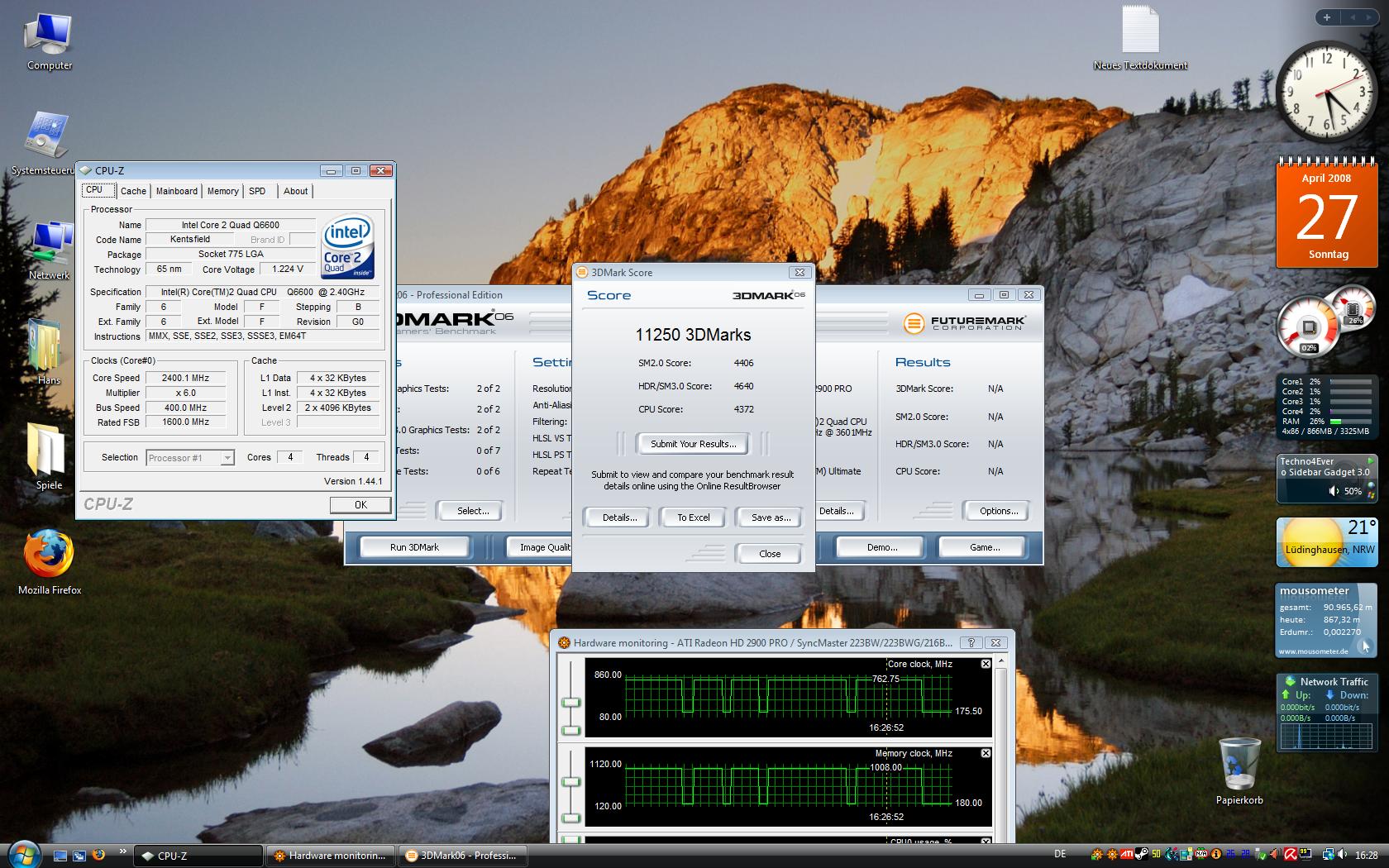This screenshot has width=1389, height=868.
Task: Open the About tab in CPU-Z
Action: point(295,191)
